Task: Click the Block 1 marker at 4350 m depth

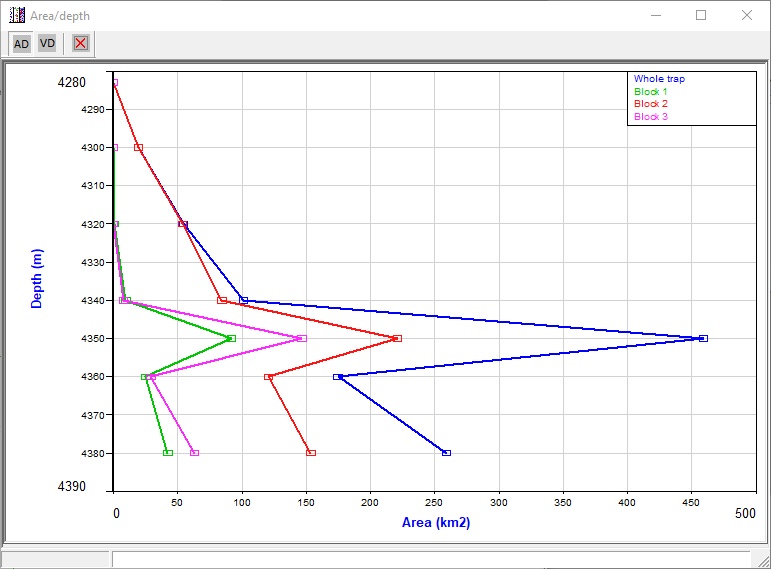Action: 231,338
